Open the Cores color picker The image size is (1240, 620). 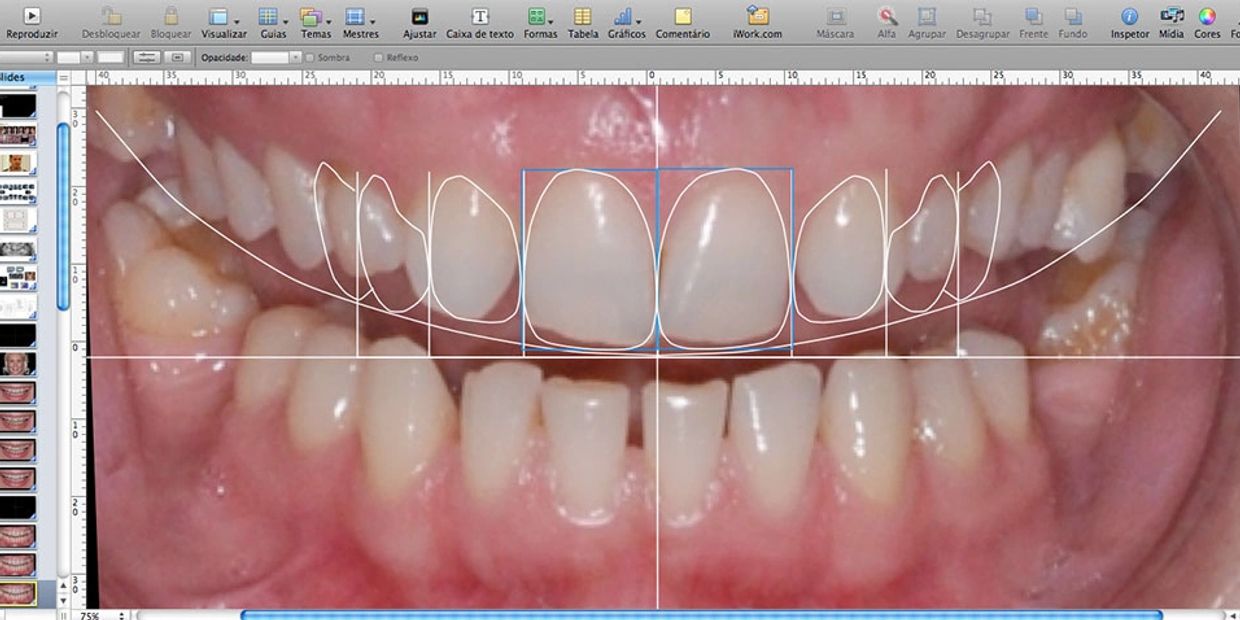[1207, 17]
